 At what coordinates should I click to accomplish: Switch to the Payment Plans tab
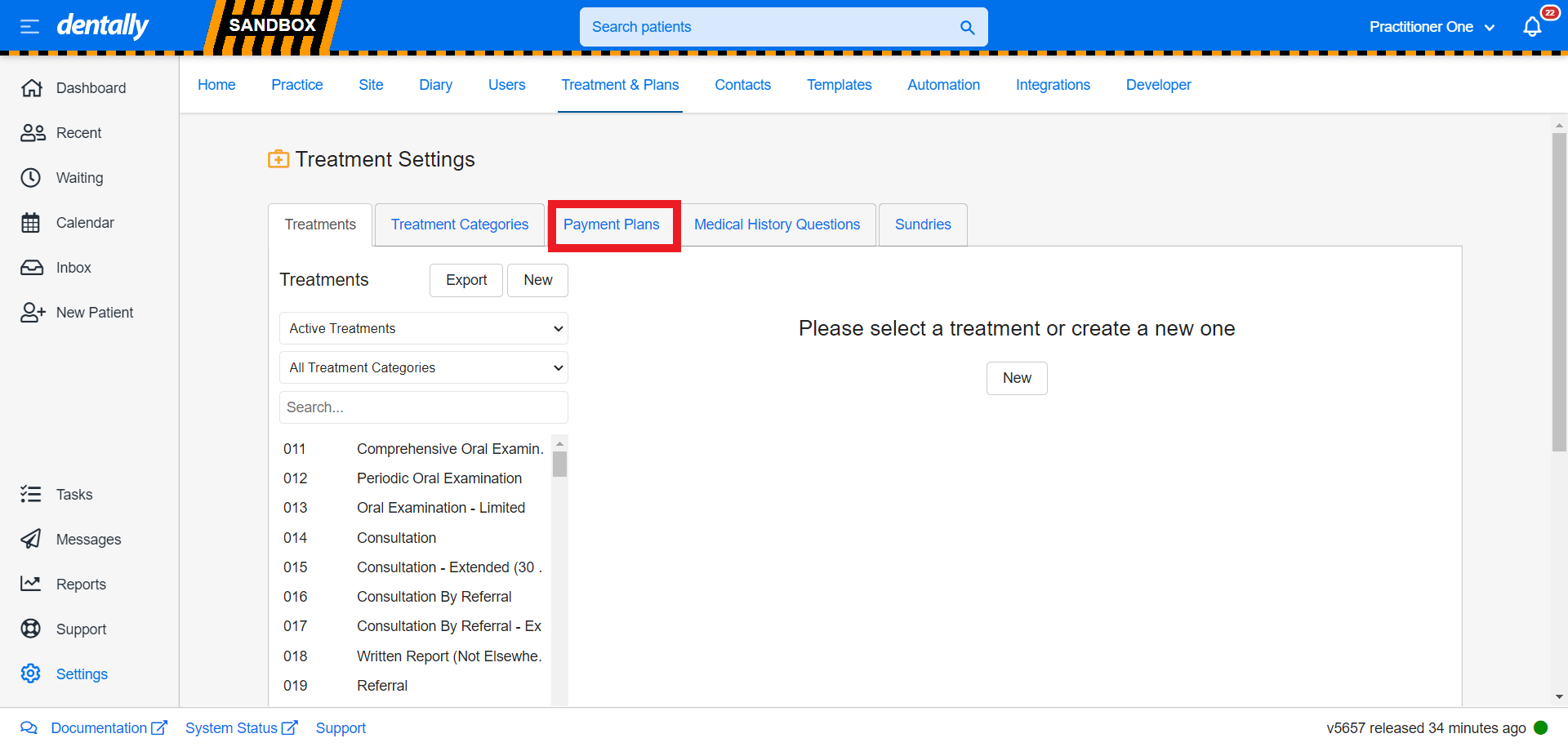tap(611, 225)
